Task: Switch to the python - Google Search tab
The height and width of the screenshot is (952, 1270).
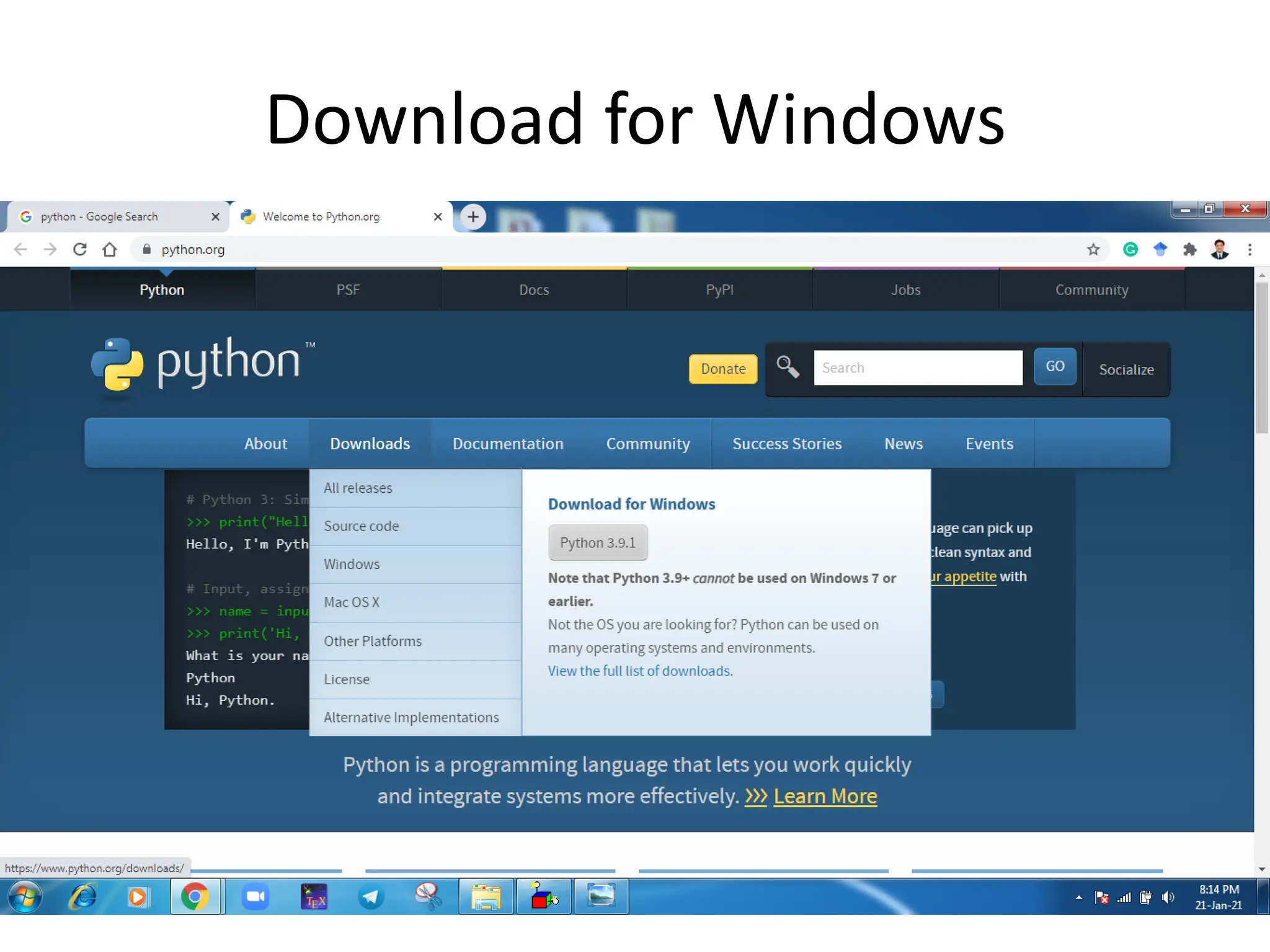Action: pyautogui.click(x=118, y=217)
